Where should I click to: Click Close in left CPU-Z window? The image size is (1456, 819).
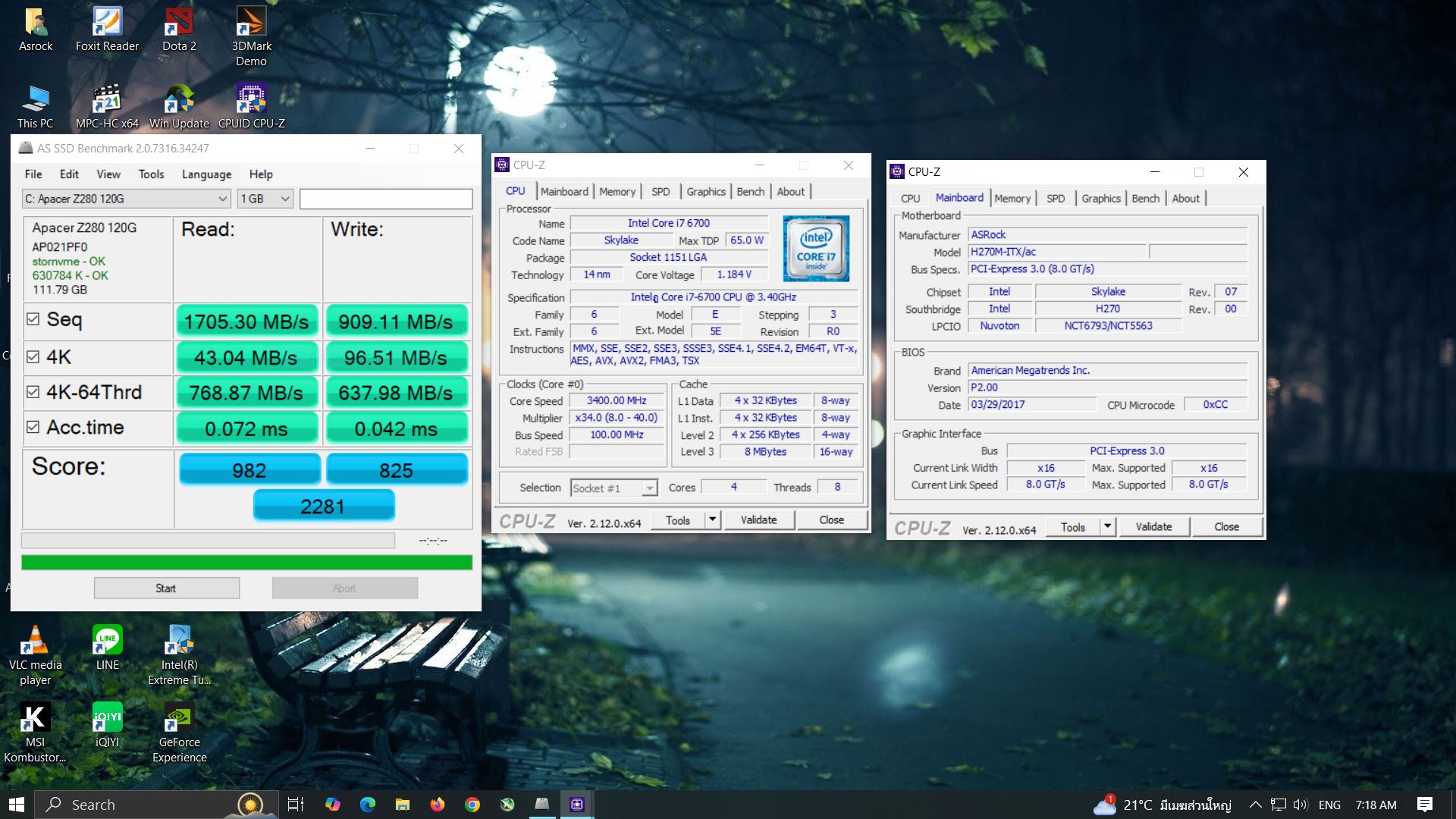tap(831, 519)
